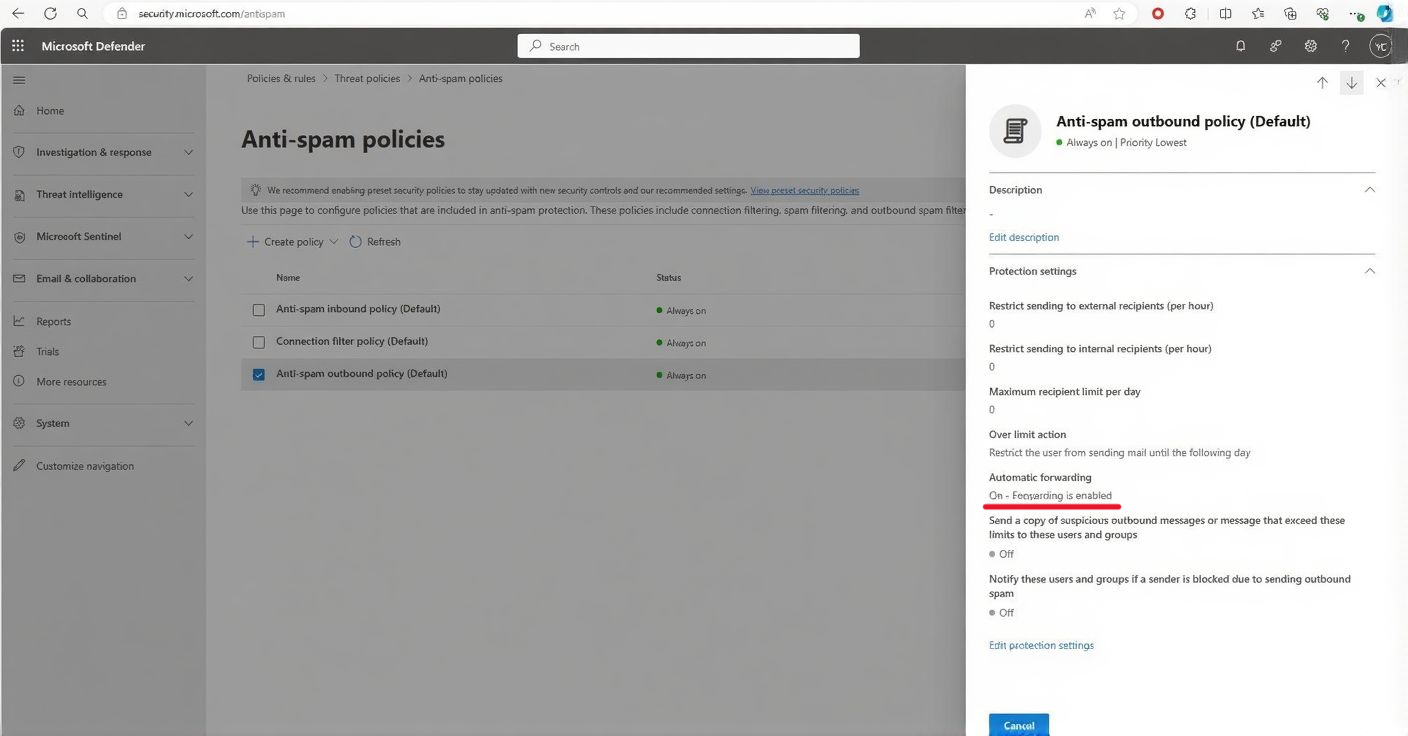Open Anti-spam inbound policy (Default) row

click(x=358, y=309)
